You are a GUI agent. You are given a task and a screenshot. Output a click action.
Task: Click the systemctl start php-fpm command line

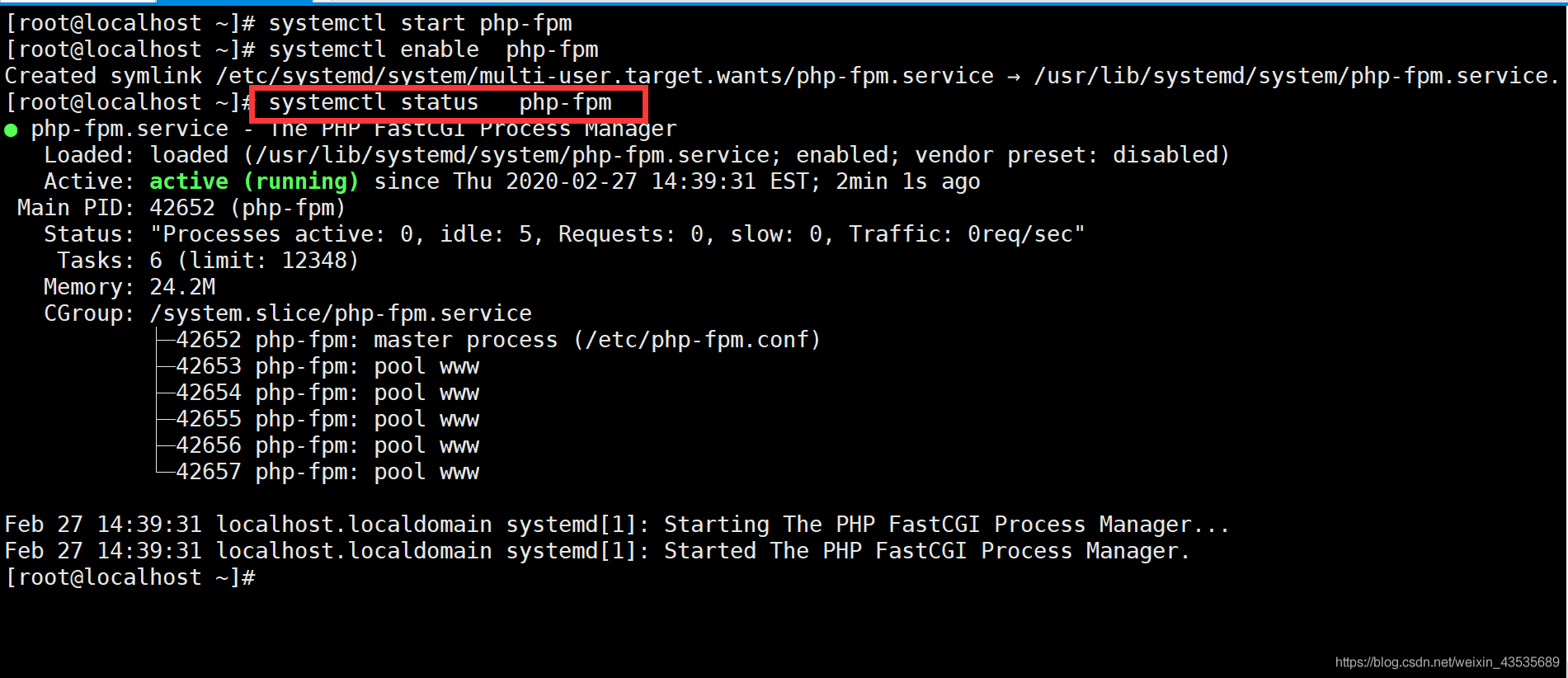click(288, 24)
